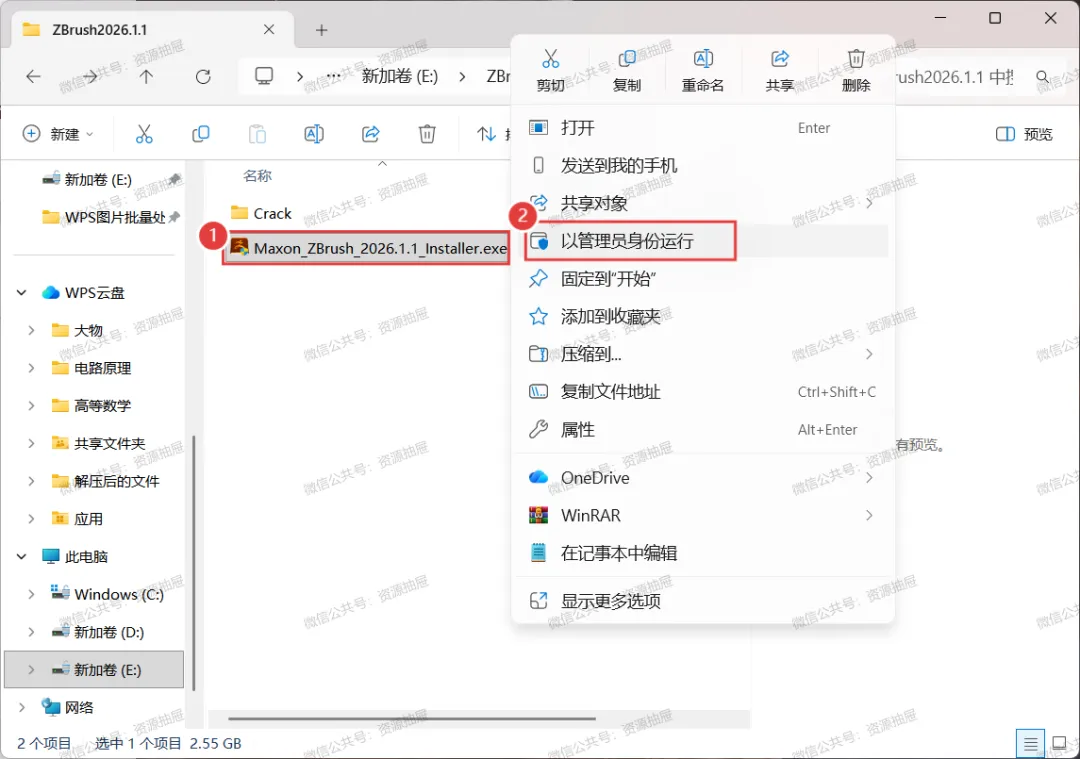Sort by the 名称 column header

258,176
